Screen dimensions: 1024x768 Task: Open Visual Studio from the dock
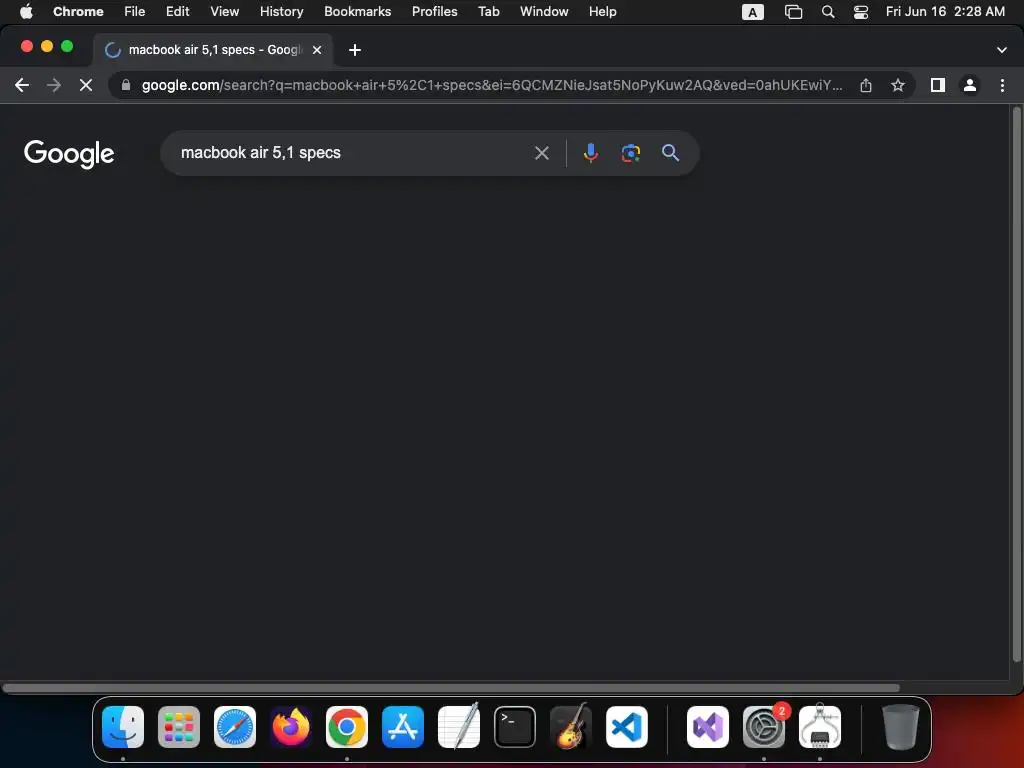pos(708,727)
